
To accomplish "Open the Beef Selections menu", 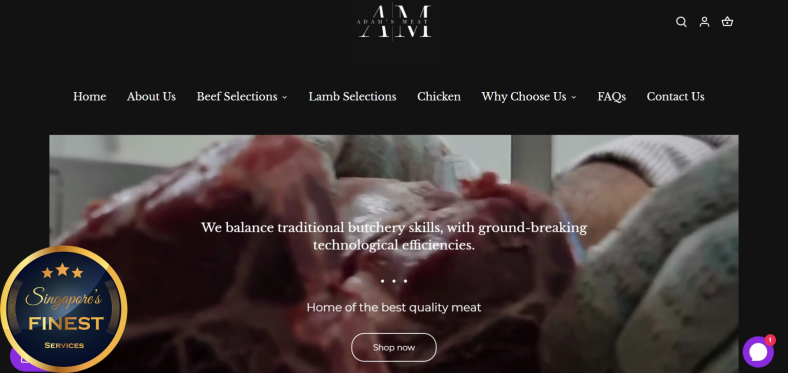I will coord(237,97).
